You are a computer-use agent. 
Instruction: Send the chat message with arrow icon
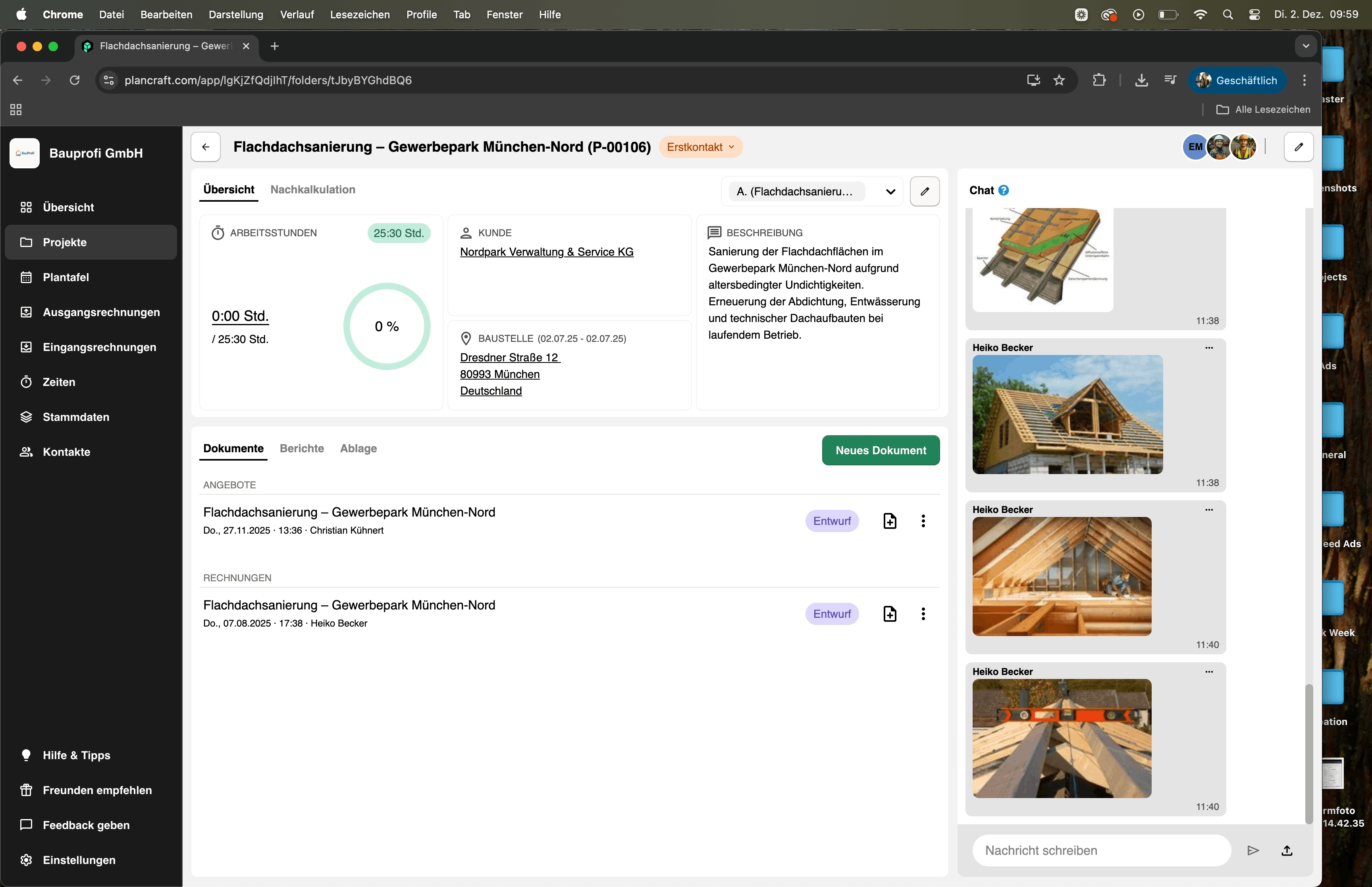click(1253, 850)
